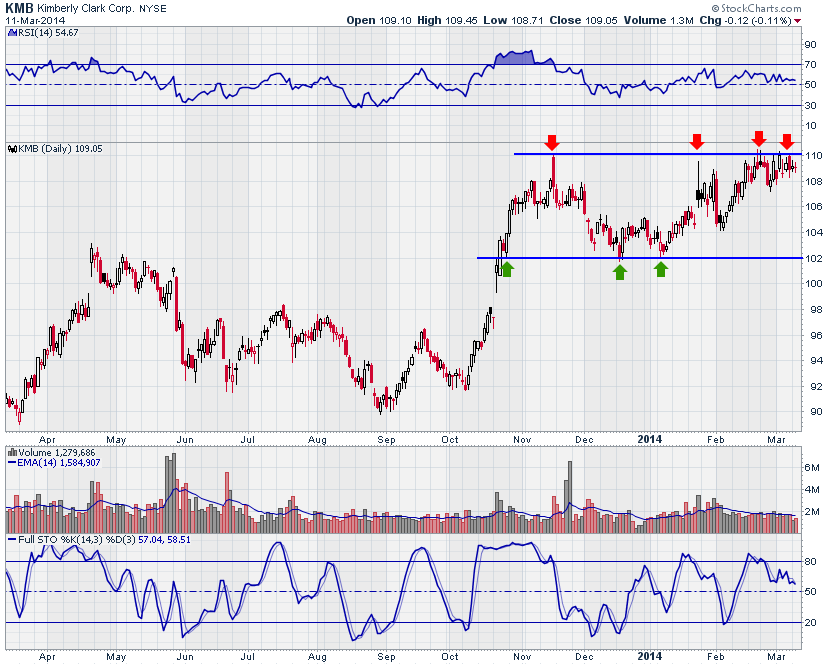Click the 6M volume axis label
827x664 pixels.
point(812,468)
